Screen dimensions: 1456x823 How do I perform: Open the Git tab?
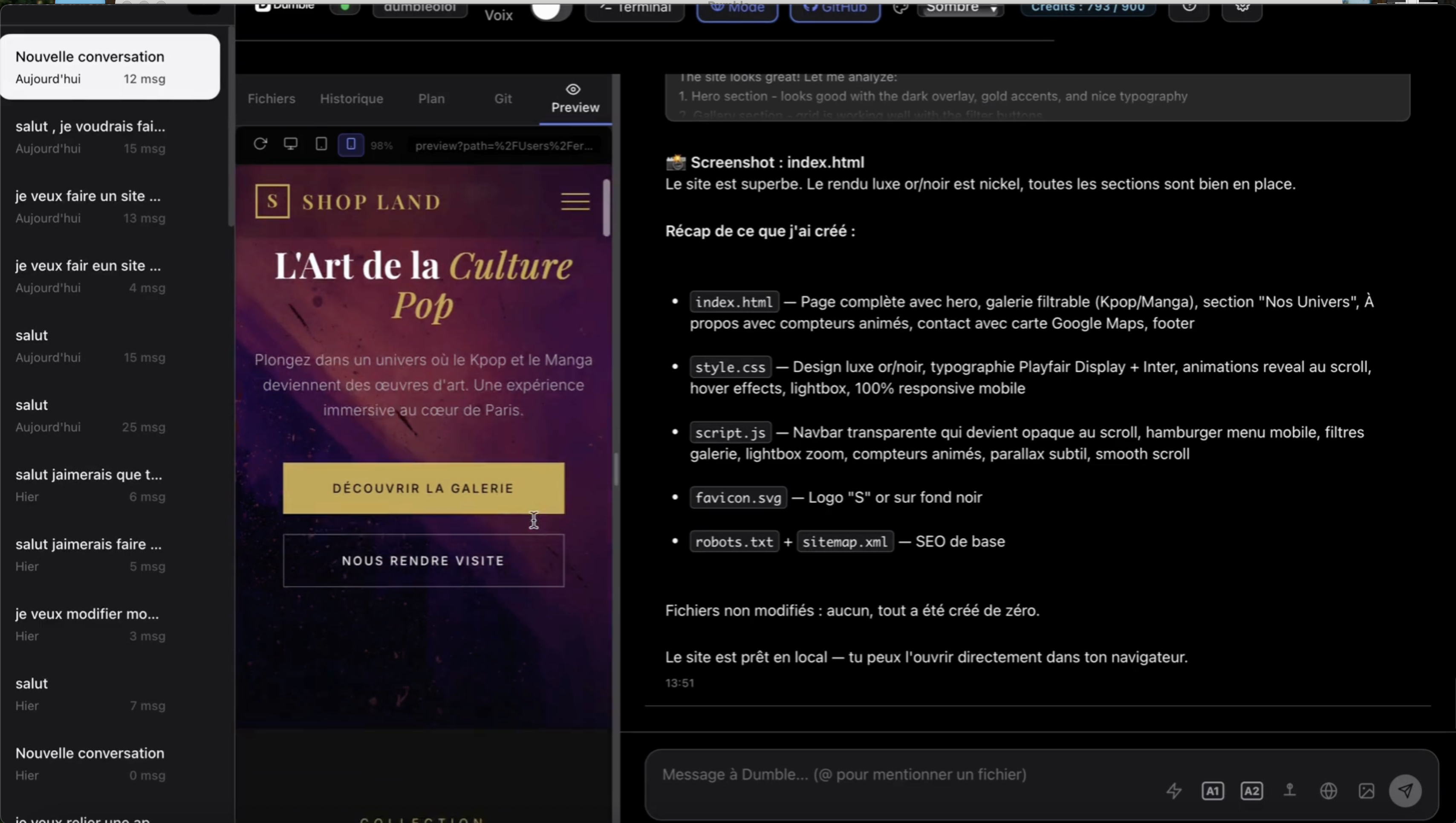[x=503, y=99]
